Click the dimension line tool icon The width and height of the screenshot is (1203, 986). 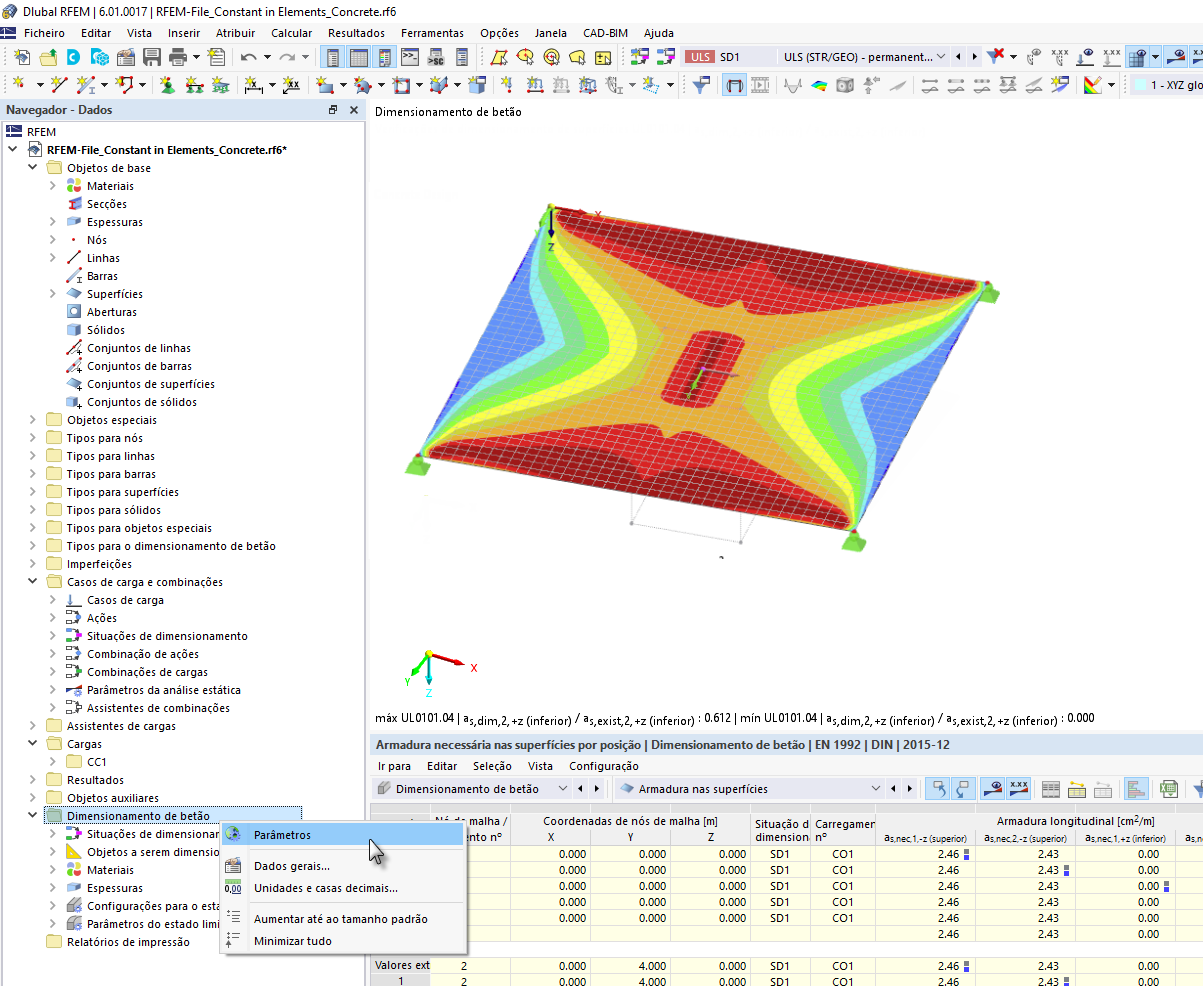click(x=253, y=84)
